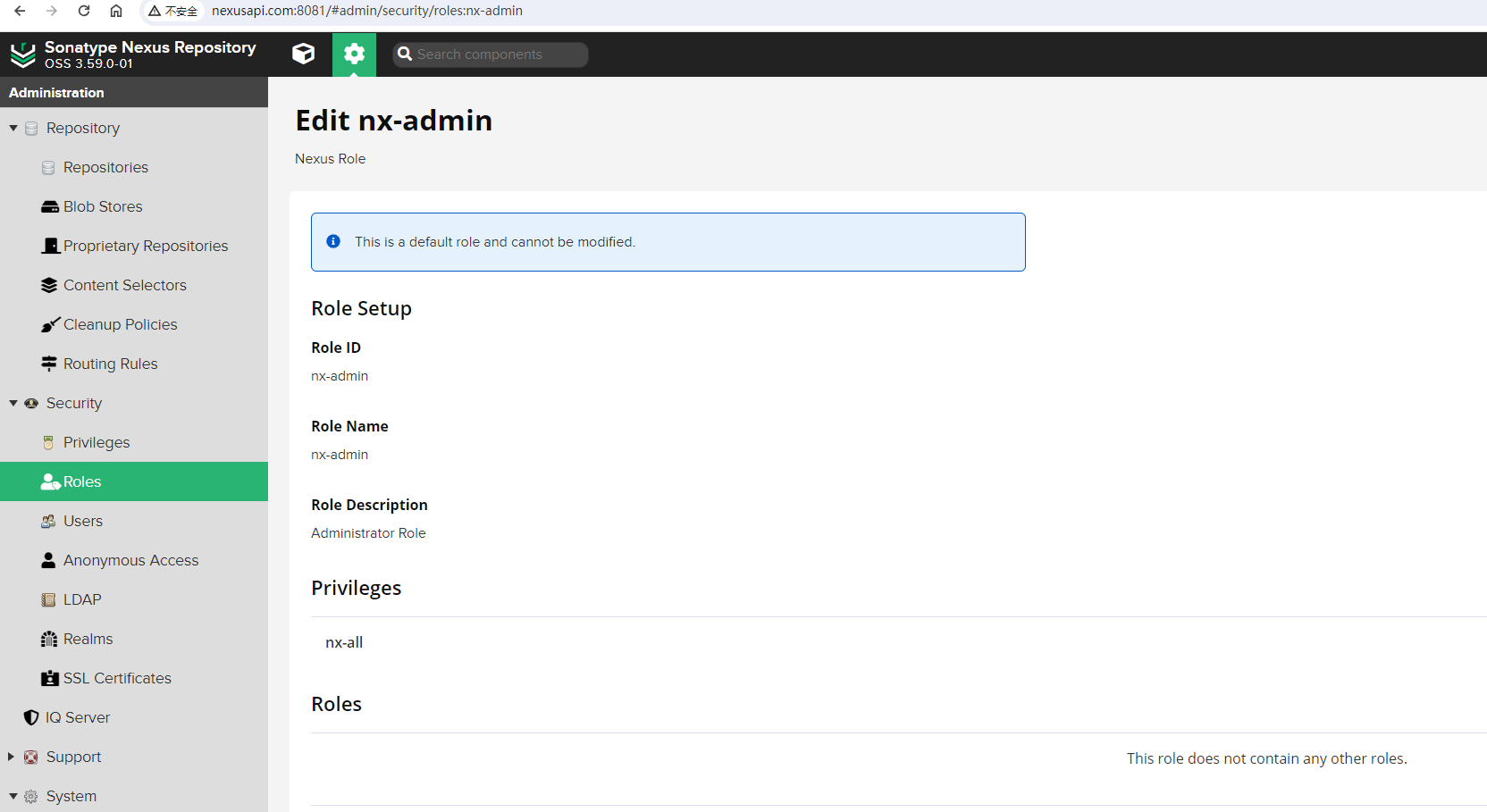Click 'This role does not contain any other roles.'
Image resolution: width=1487 pixels, height=812 pixels.
coord(1266,758)
